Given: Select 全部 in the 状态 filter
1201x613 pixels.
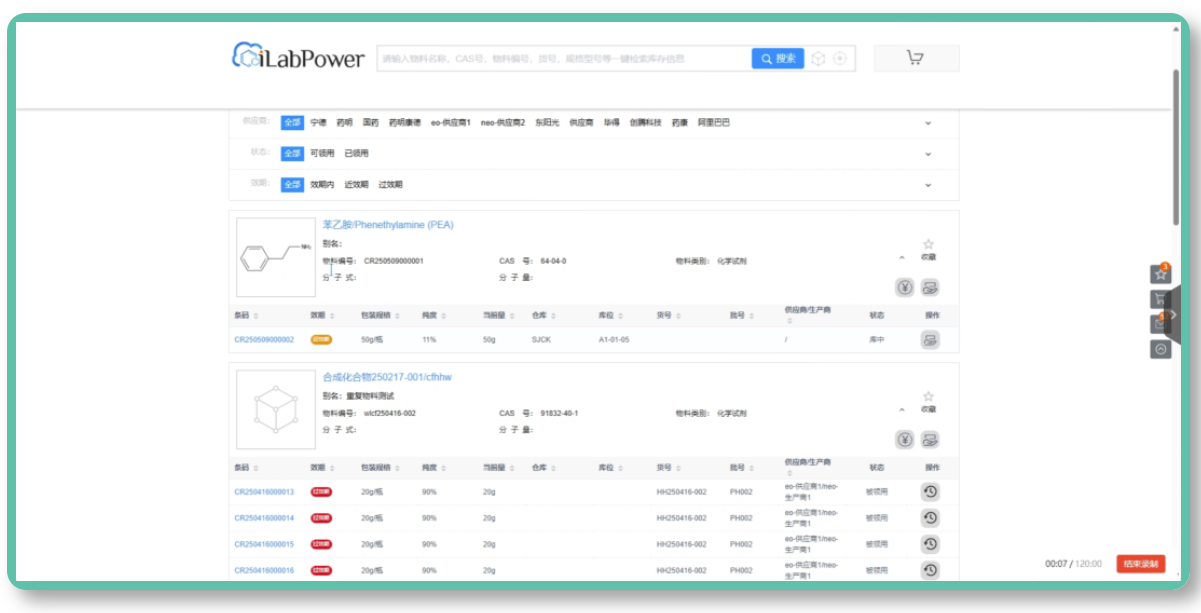Looking at the screenshot, I should pos(292,153).
